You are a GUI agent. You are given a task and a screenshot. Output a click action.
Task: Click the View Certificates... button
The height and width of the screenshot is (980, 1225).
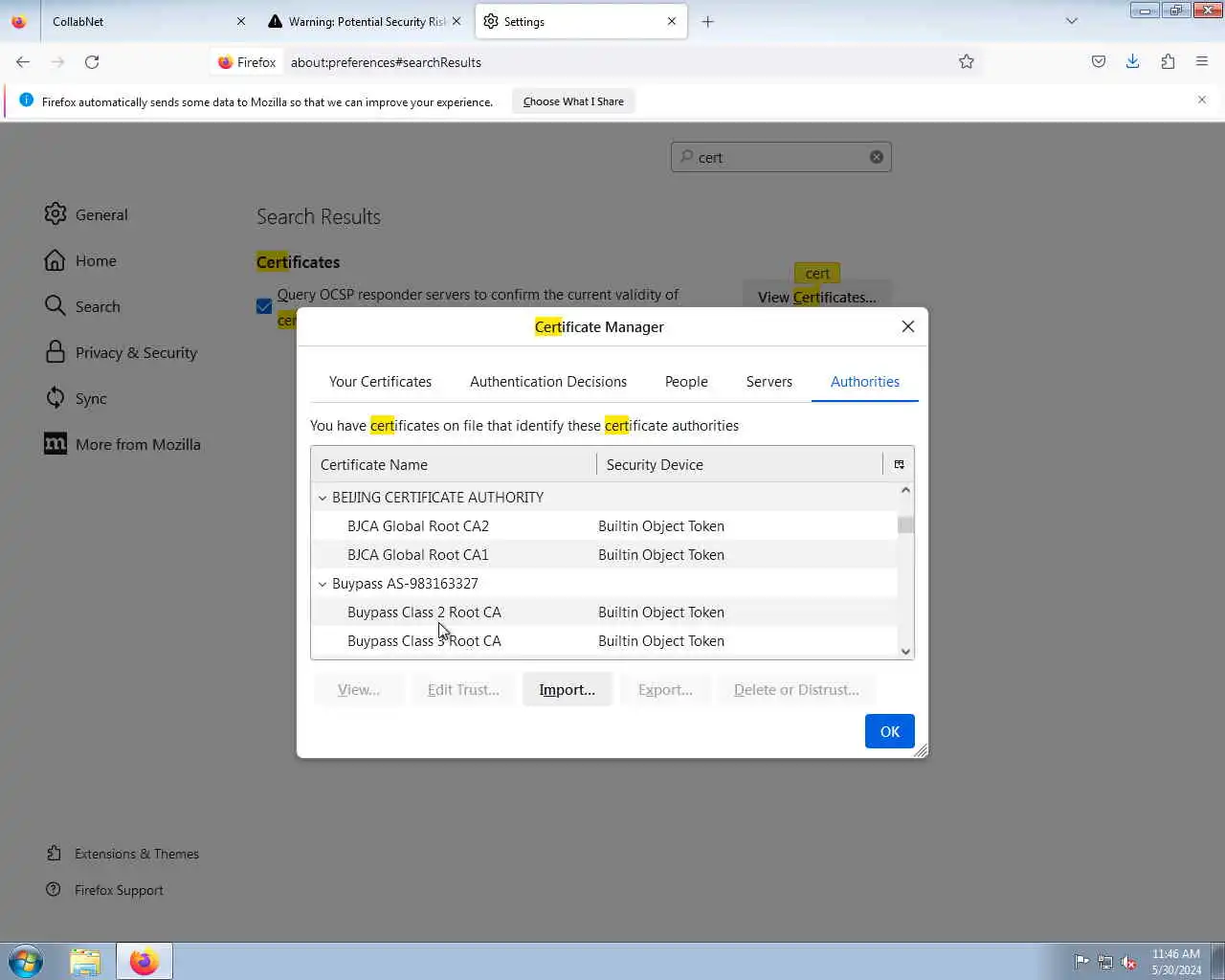tap(817, 298)
